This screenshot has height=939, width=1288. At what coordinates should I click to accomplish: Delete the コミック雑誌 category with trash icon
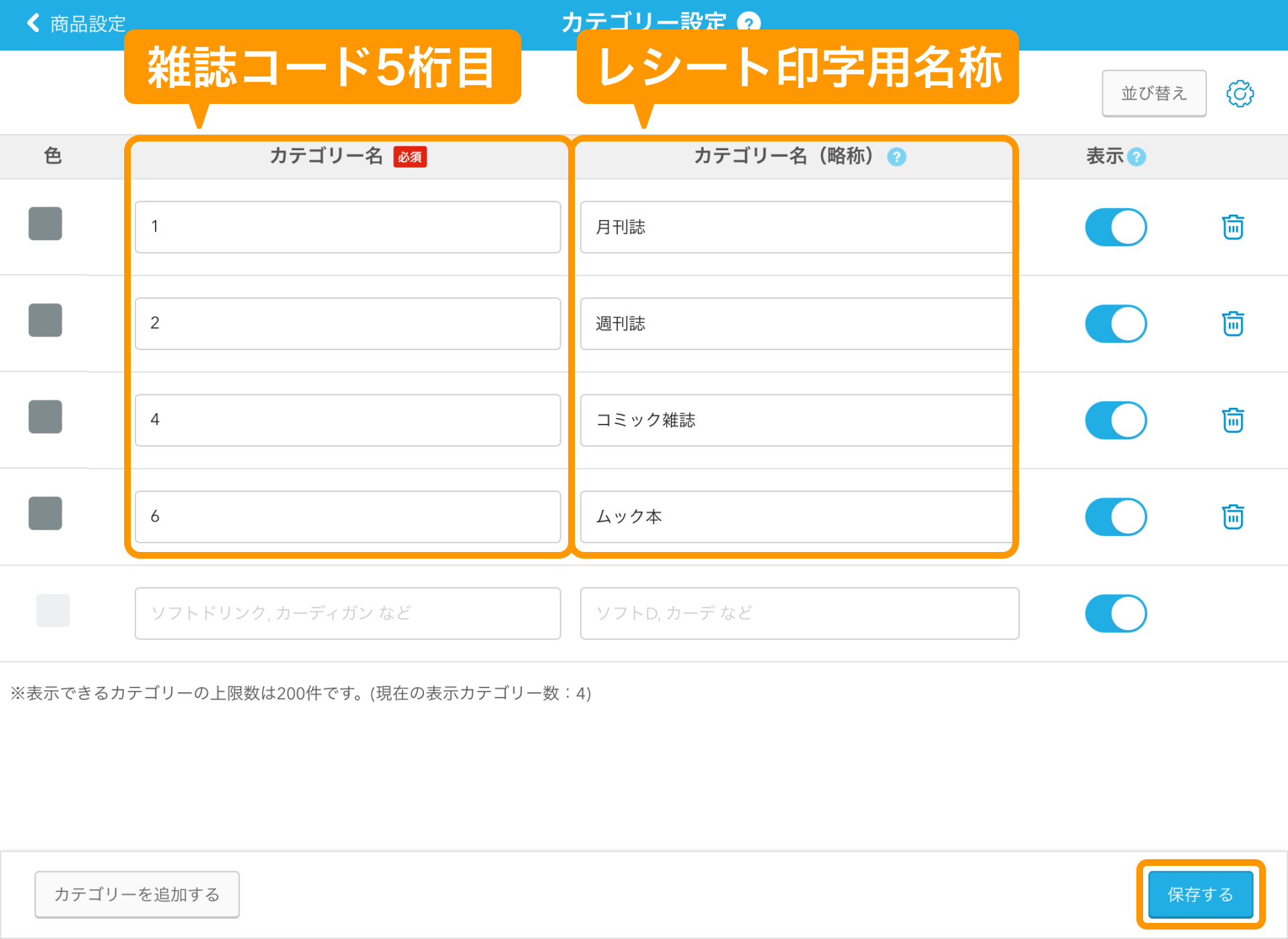coord(1233,421)
